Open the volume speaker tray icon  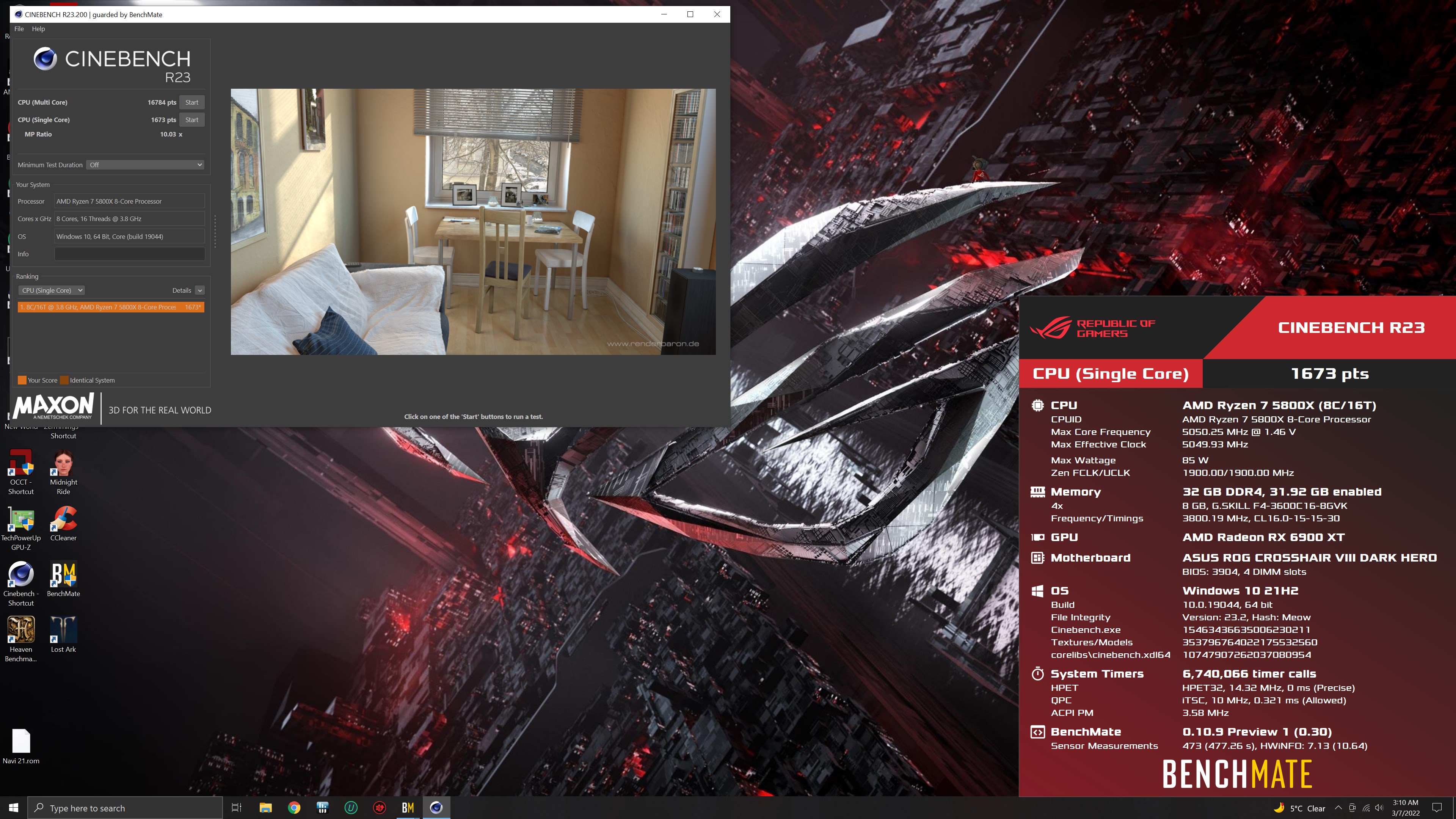(x=1379, y=808)
